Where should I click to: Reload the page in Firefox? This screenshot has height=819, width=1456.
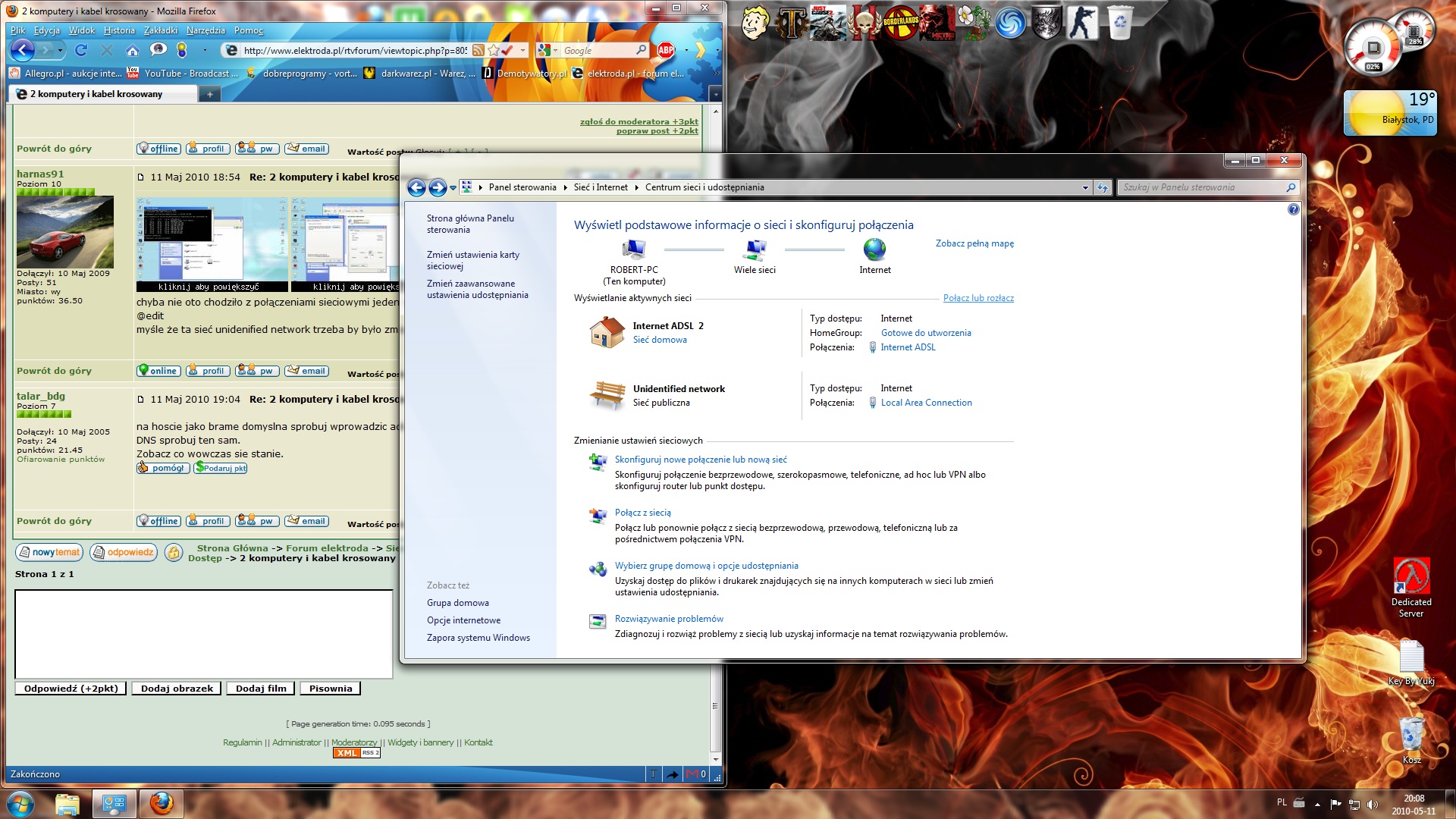coord(81,50)
